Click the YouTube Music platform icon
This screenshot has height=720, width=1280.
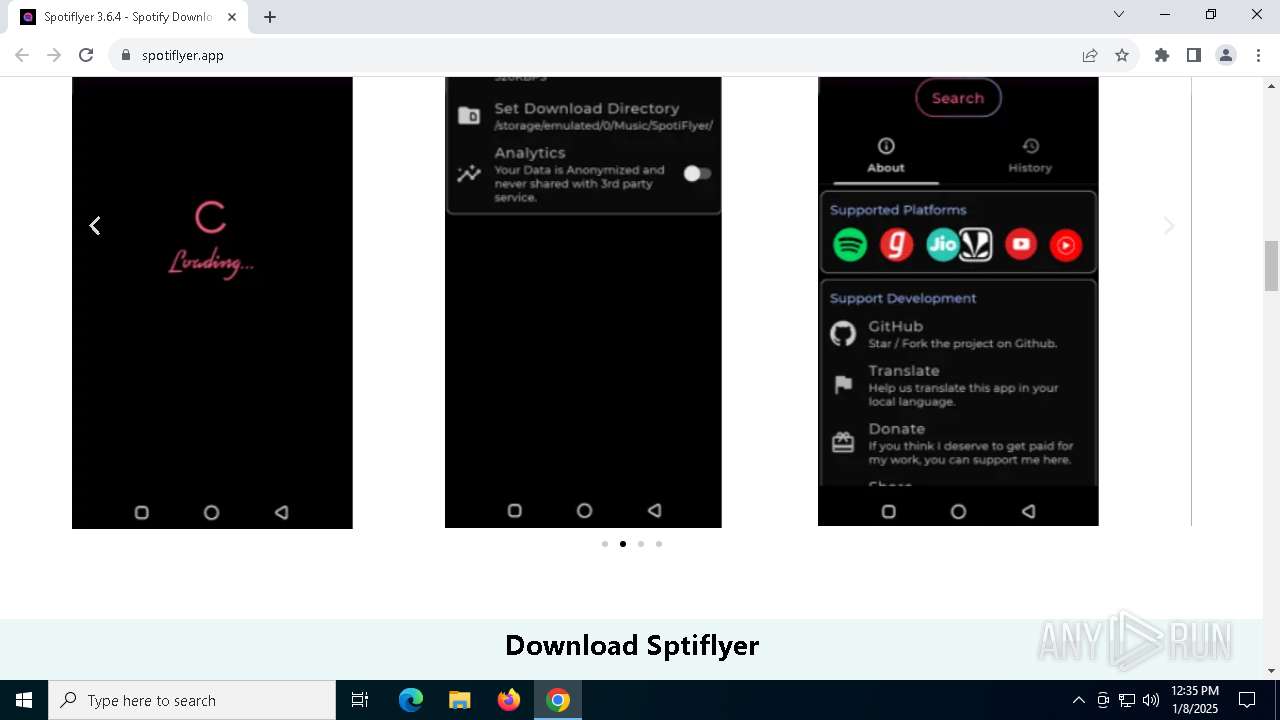coord(1066,245)
